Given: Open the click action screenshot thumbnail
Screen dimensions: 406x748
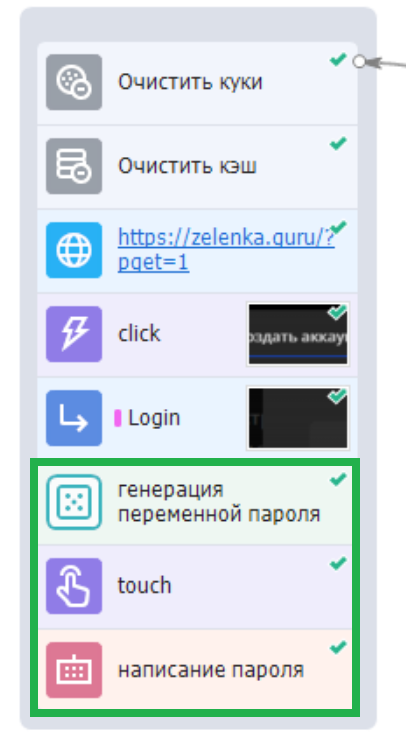Looking at the screenshot, I should click(x=298, y=334).
